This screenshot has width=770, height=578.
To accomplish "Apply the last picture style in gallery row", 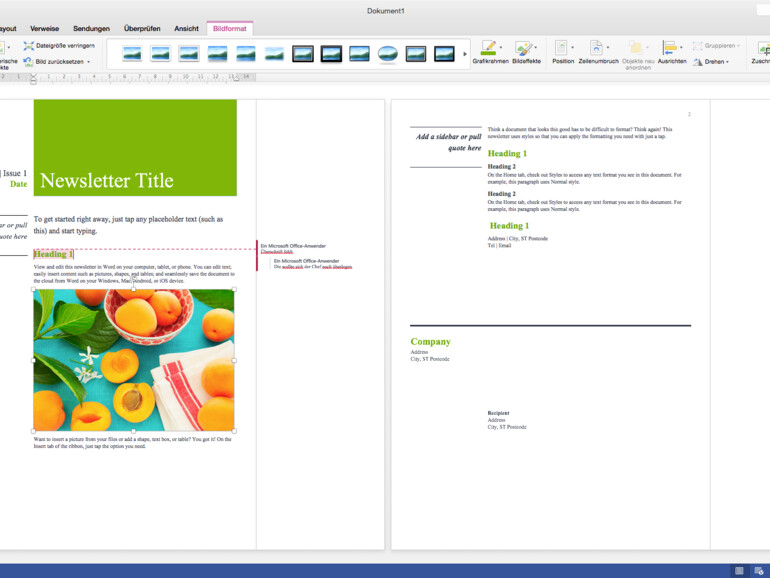I will [x=444, y=54].
